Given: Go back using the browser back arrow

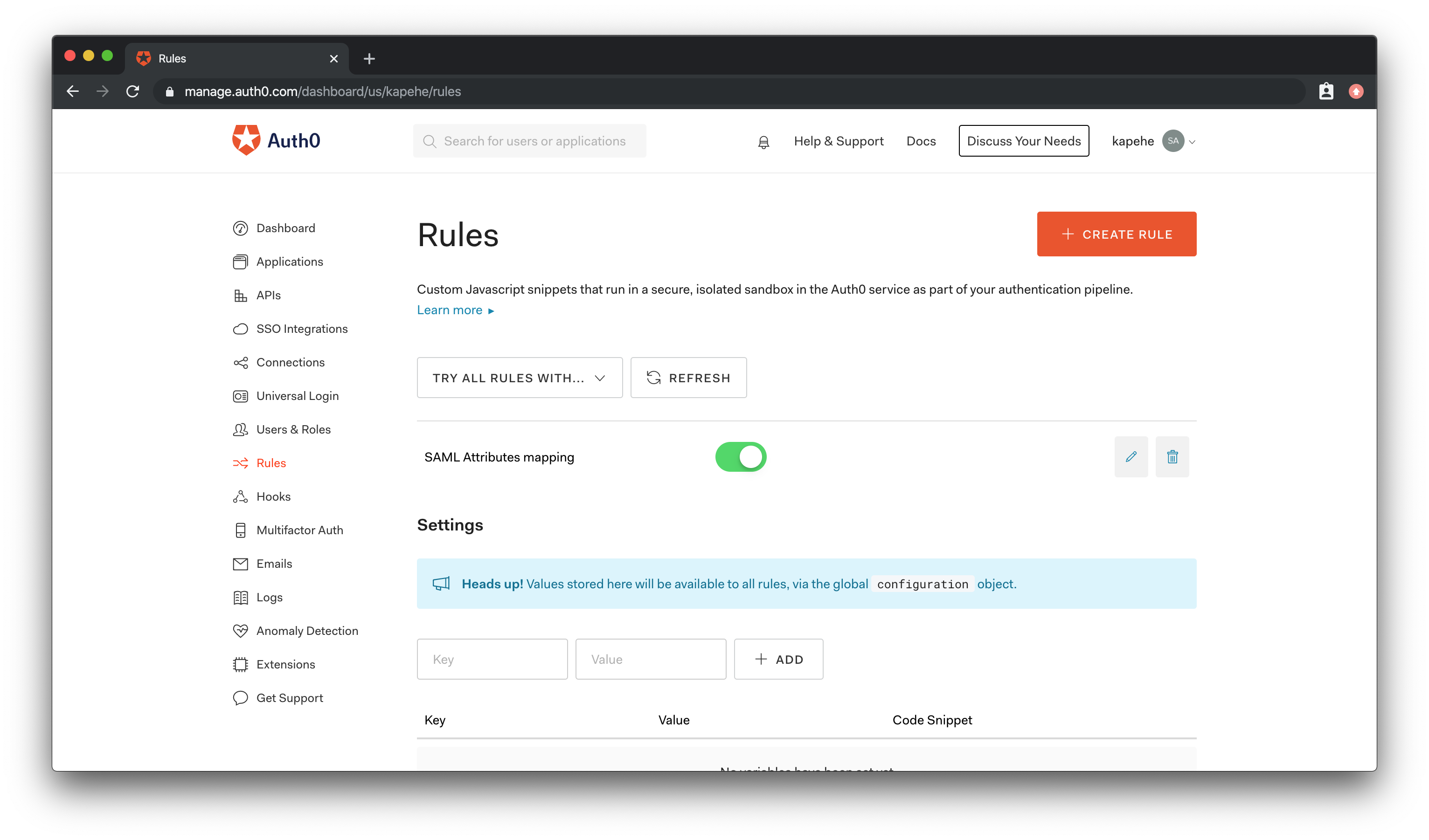Looking at the screenshot, I should [73, 91].
